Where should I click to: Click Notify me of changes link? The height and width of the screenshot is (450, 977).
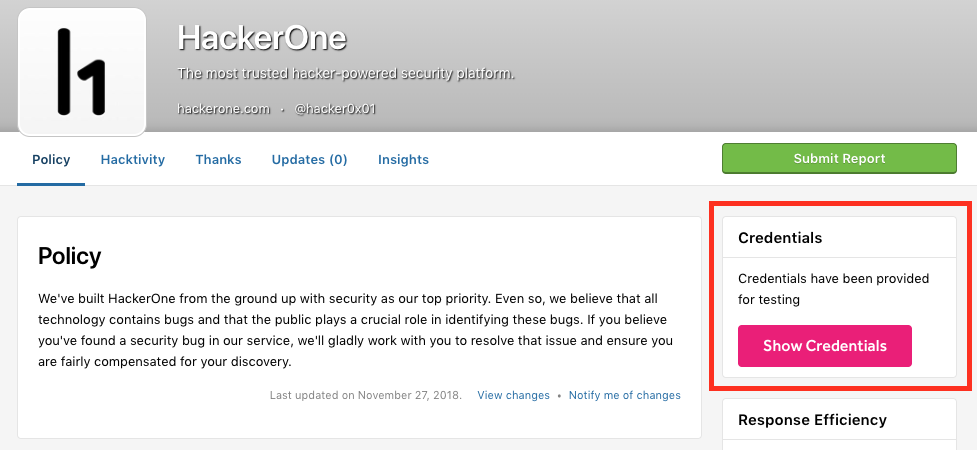pos(624,395)
